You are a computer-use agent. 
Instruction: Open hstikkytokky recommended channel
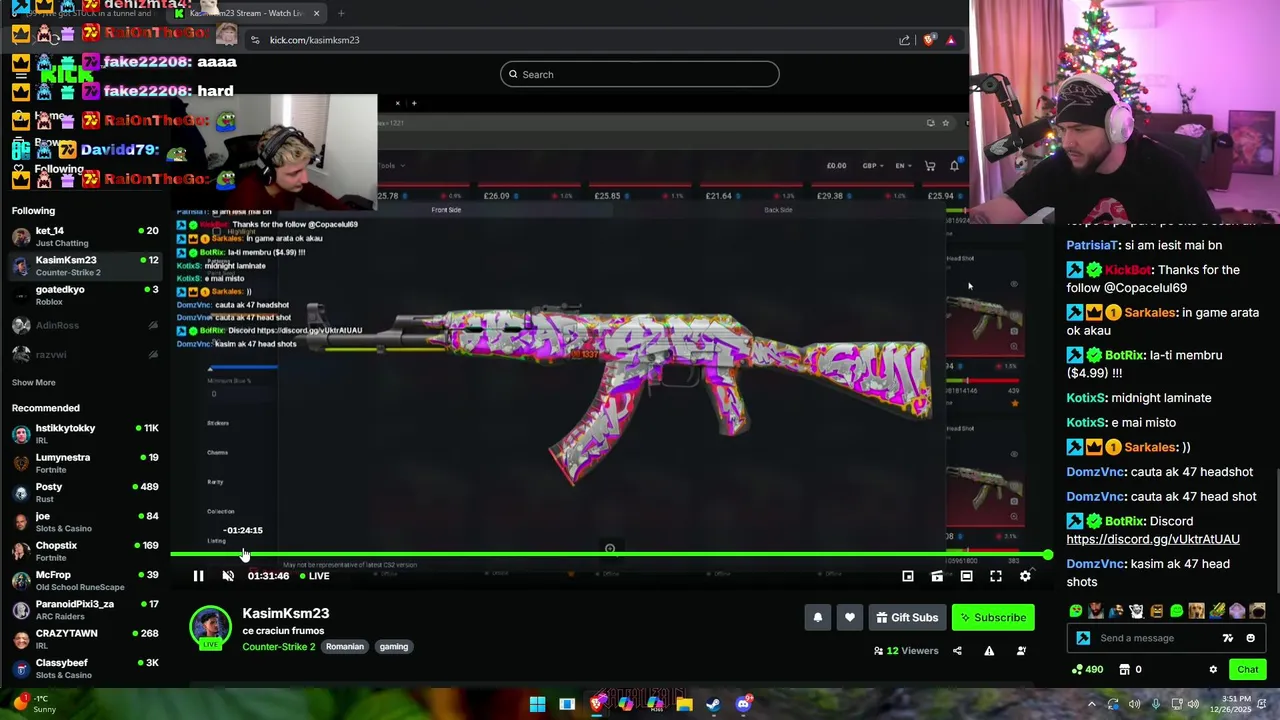(x=85, y=434)
